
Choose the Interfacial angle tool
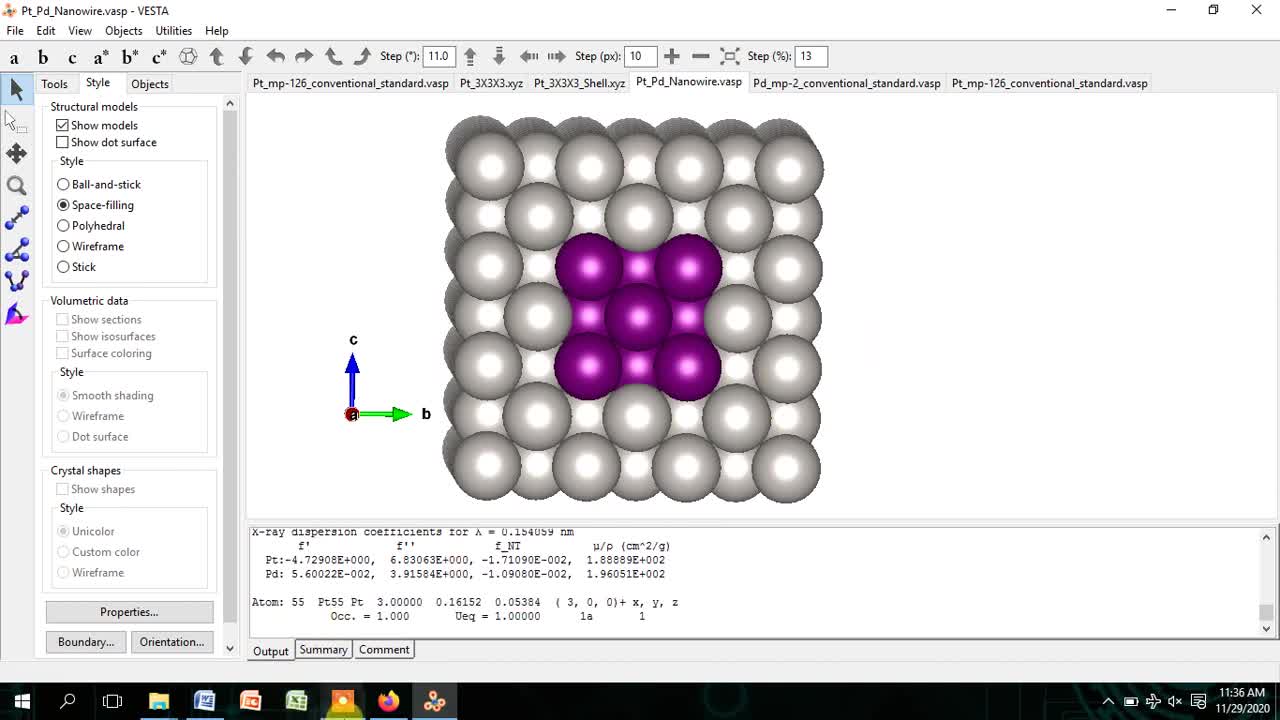16,315
